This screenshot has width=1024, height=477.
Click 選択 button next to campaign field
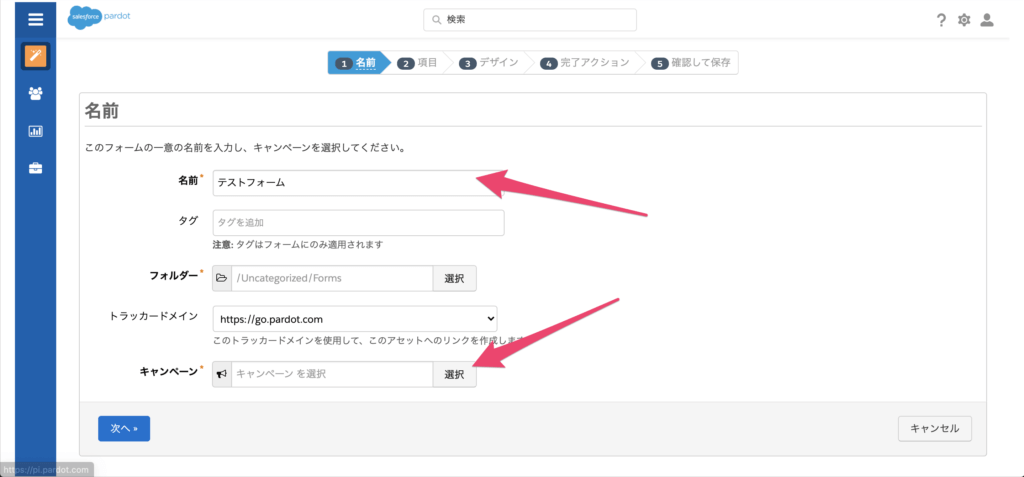(x=454, y=374)
